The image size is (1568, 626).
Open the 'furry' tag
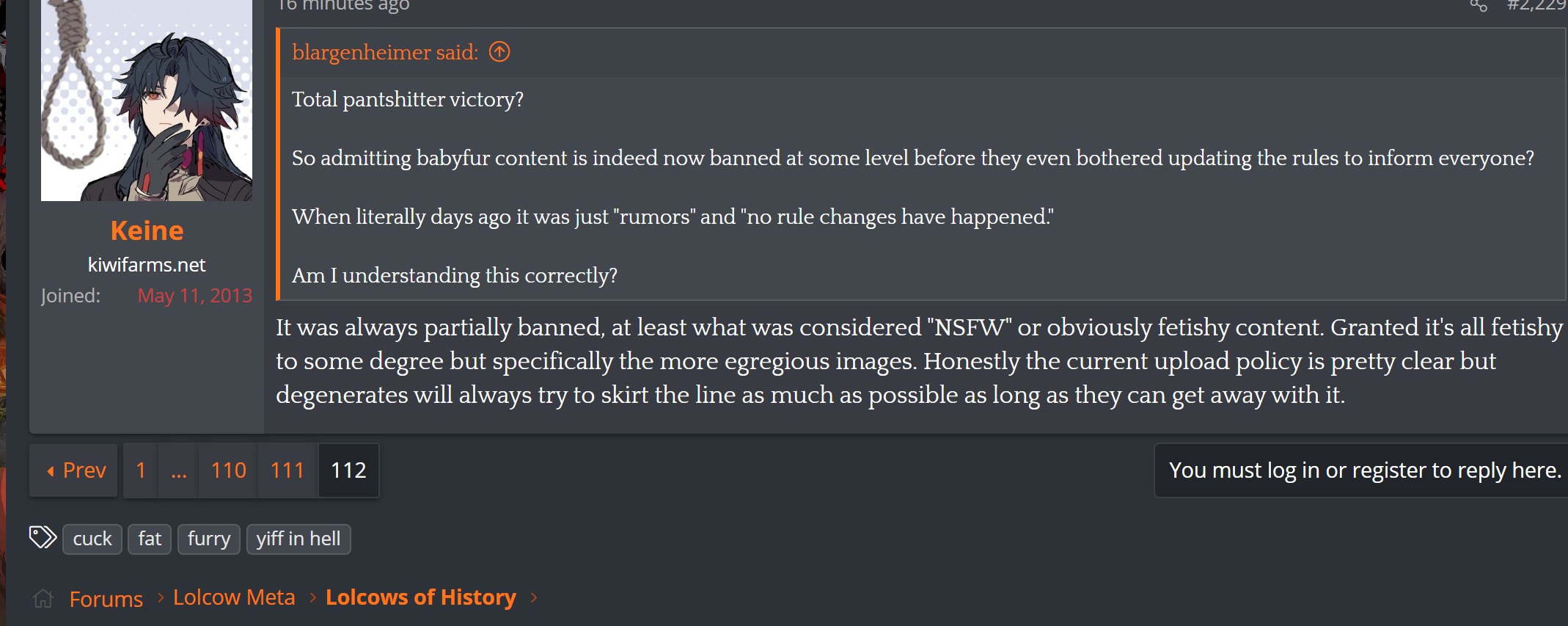coord(209,539)
